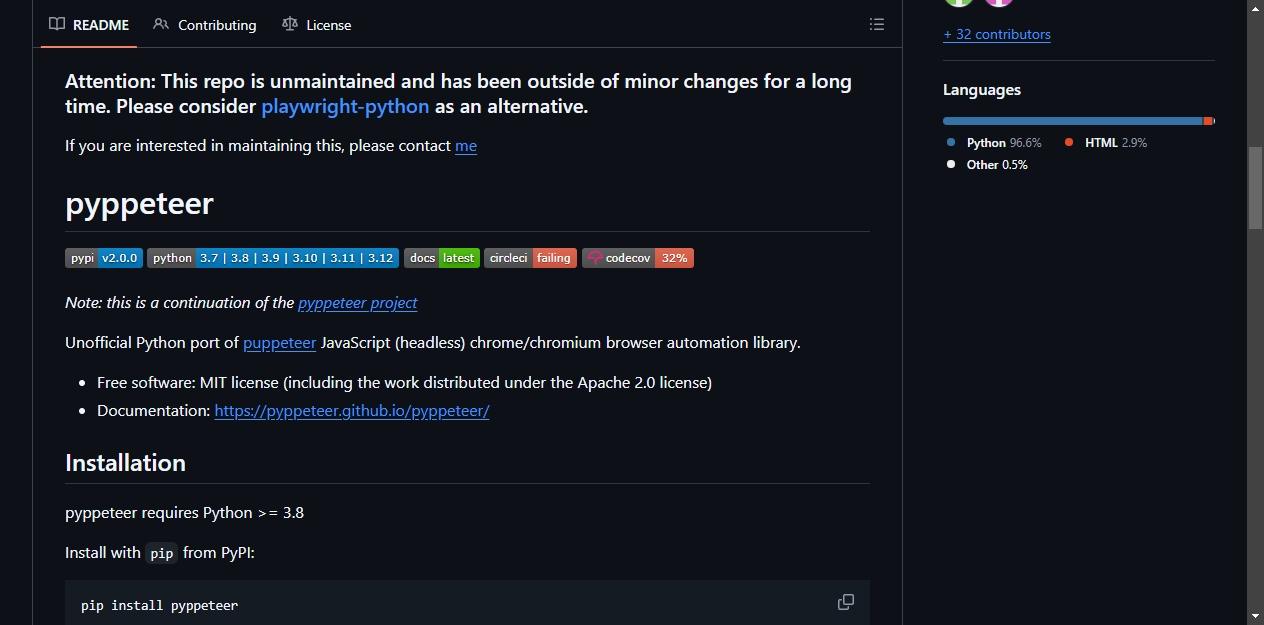The width and height of the screenshot is (1264, 625).
Task: Click the green contributor avatar
Action: click(959, 2)
